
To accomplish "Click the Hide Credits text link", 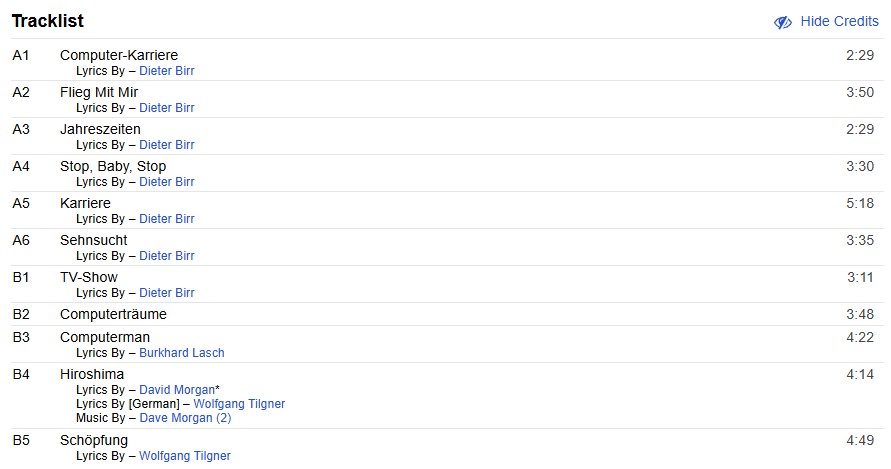I will pos(839,22).
